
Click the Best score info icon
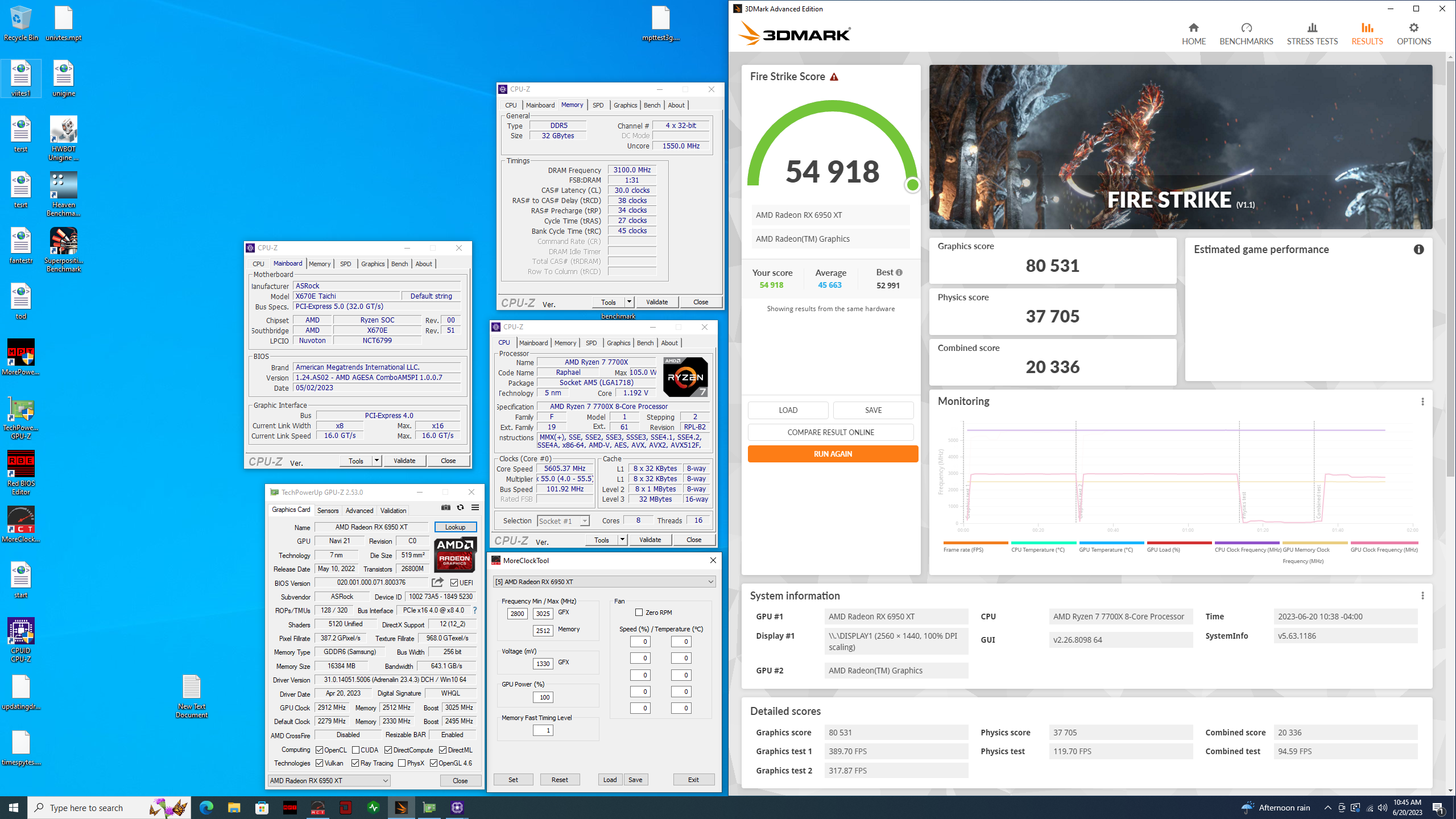tap(899, 272)
